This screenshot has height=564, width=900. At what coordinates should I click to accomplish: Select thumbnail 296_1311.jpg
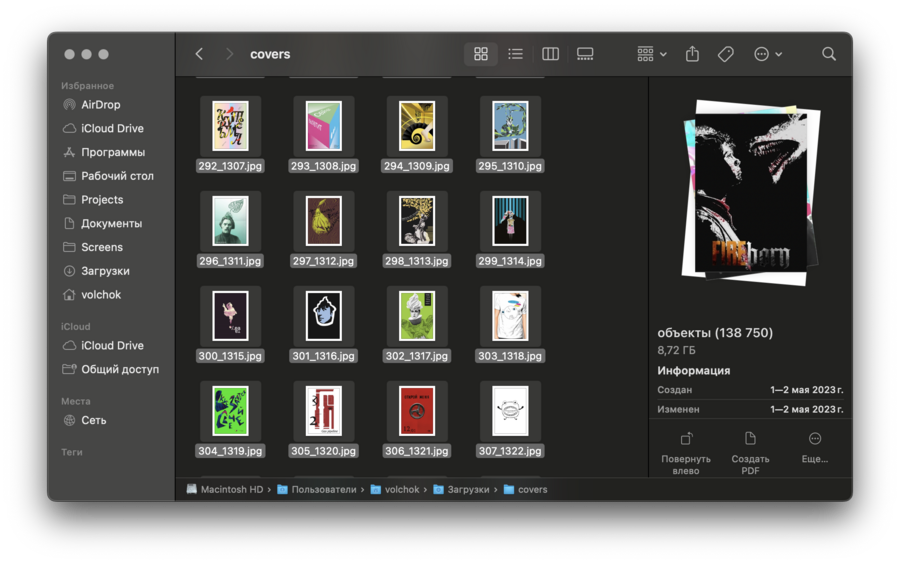tap(231, 221)
